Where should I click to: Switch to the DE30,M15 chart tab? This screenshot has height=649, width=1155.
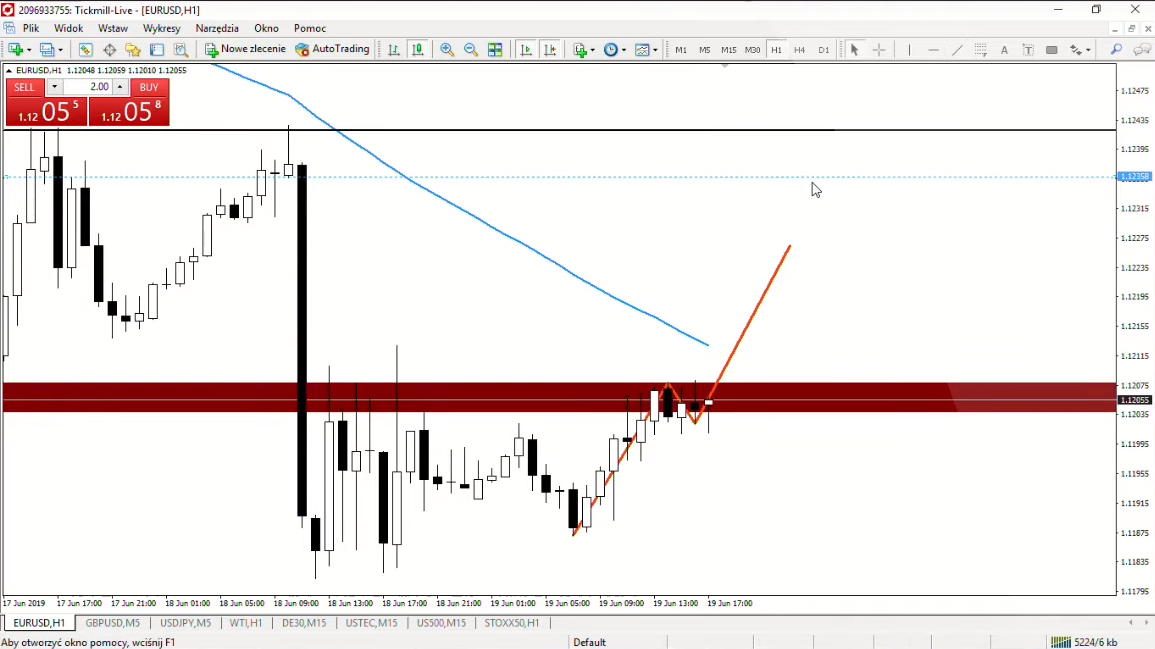coord(304,622)
